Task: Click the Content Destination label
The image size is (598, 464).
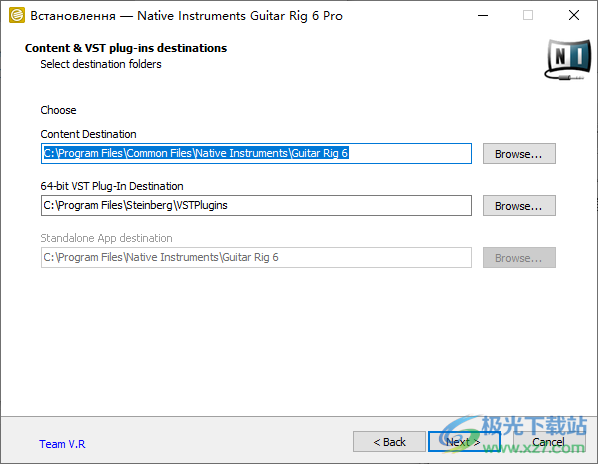Action: [88, 134]
